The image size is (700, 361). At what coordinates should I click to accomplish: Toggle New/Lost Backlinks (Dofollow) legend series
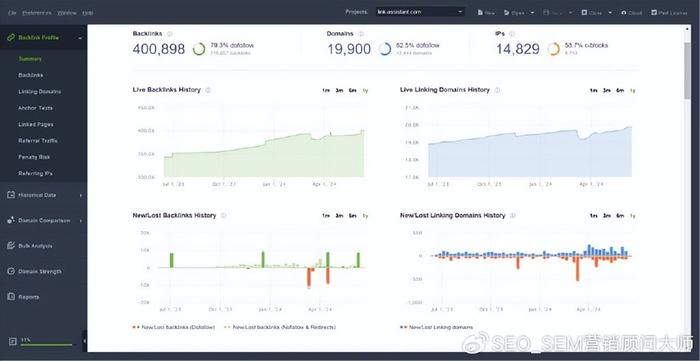click(174, 327)
